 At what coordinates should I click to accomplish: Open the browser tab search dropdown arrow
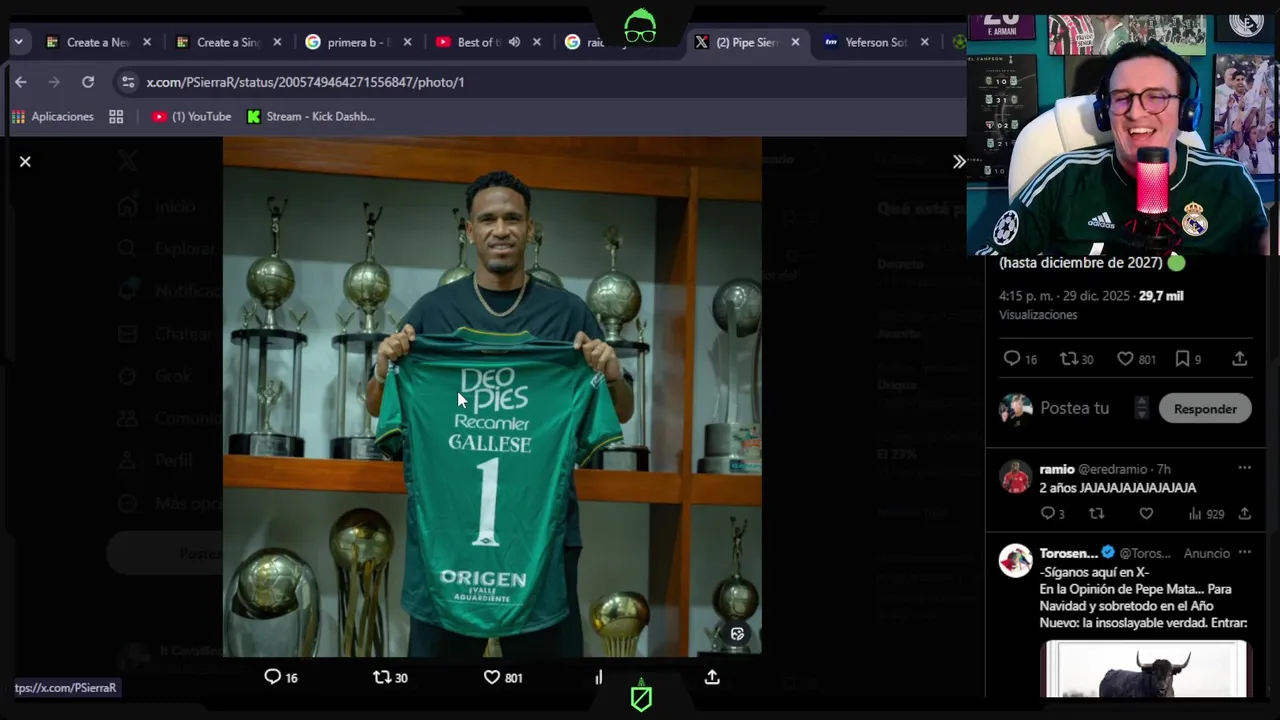click(18, 42)
